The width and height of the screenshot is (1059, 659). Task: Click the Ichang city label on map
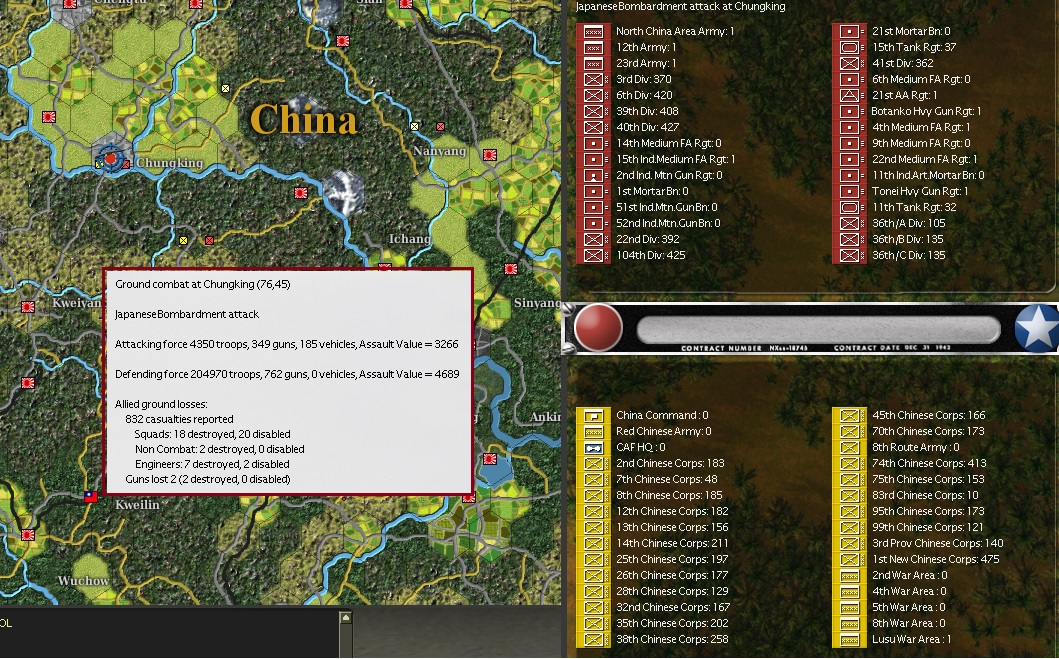409,239
